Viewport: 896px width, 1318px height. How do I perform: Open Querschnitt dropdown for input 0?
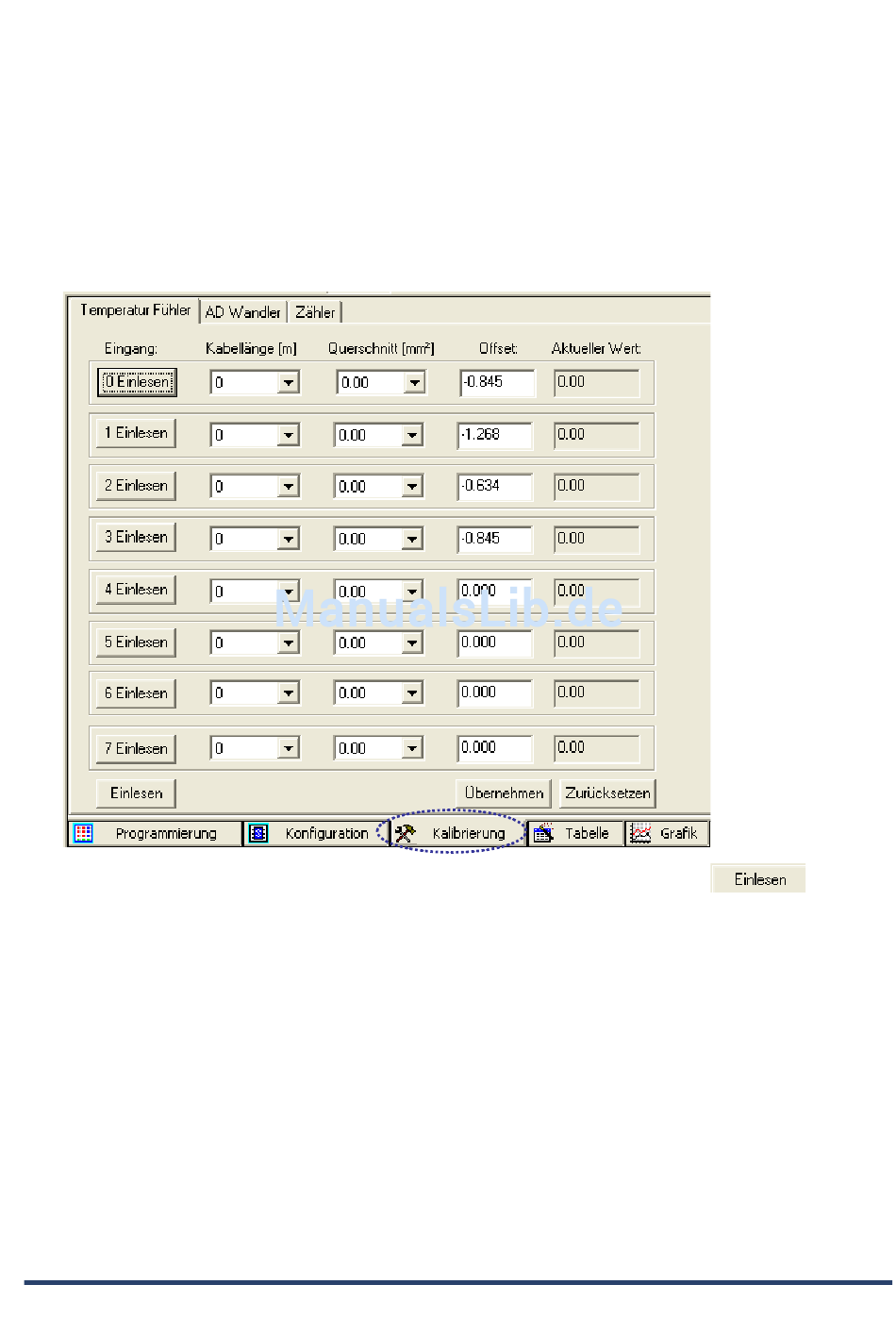[415, 383]
